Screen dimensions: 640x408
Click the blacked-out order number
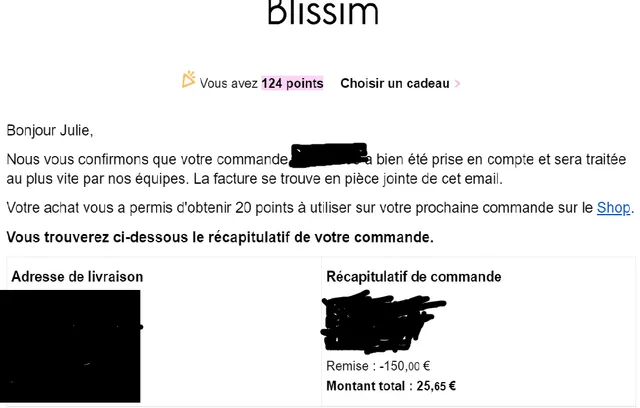click(x=328, y=156)
